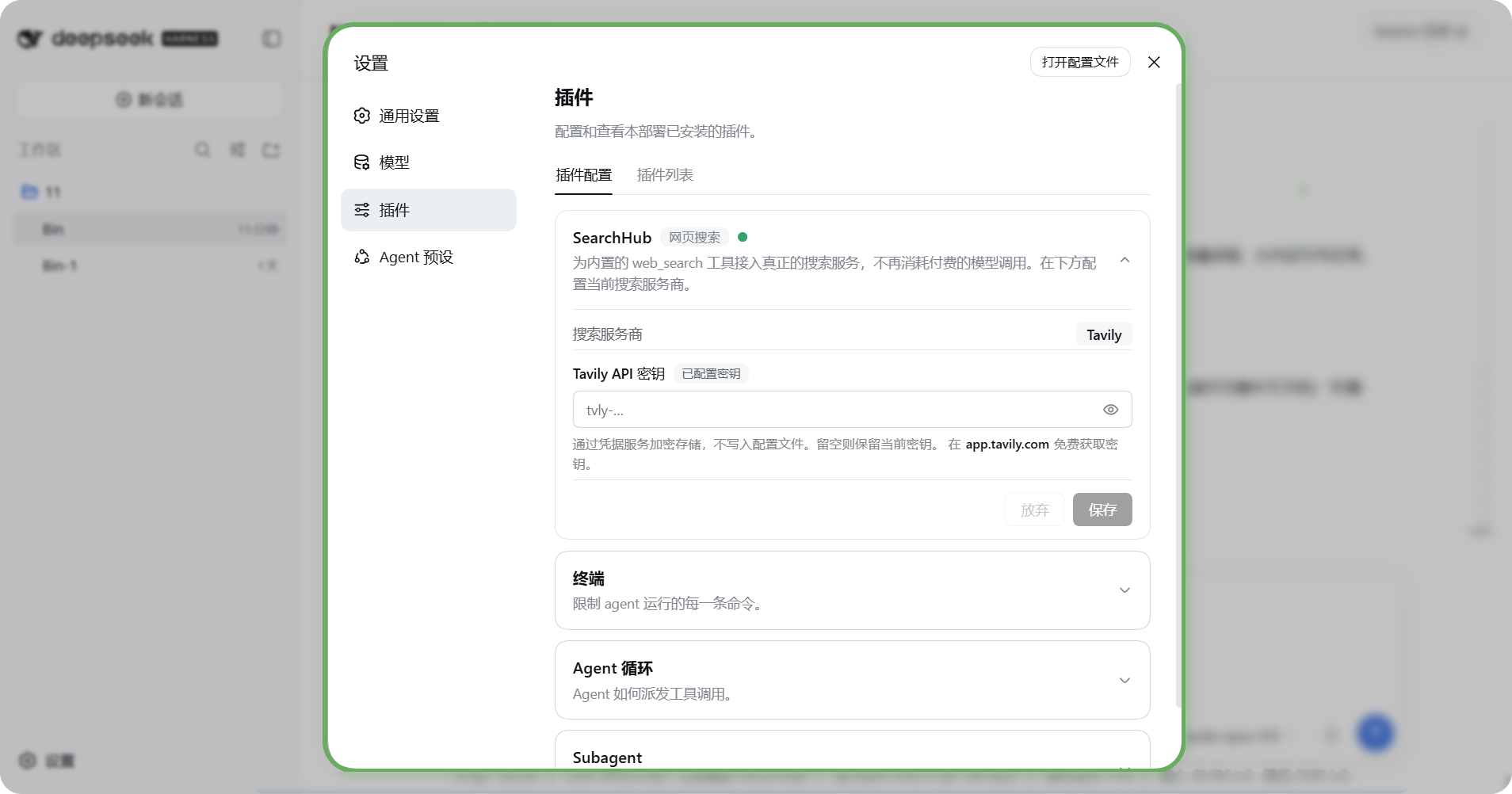Screen dimensions: 1512x794
Task: Click the blue send button in background chat
Action: [x=1375, y=733]
